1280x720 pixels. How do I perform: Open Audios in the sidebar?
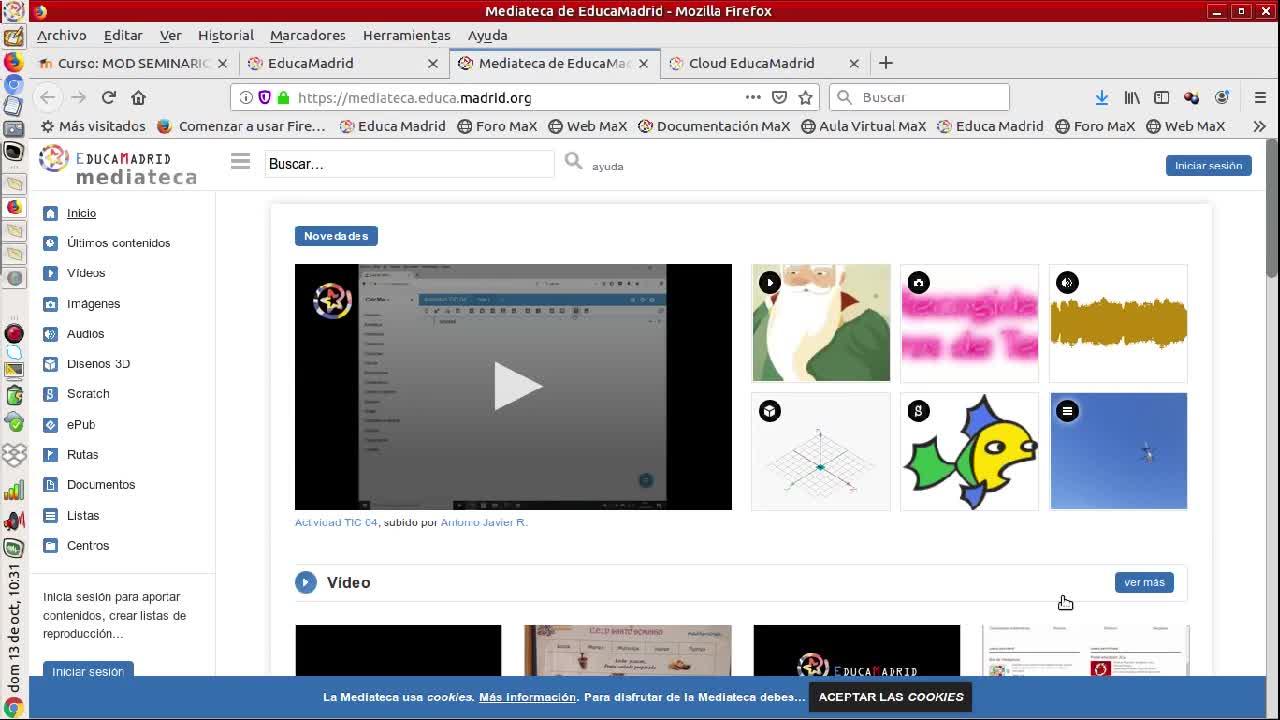[85, 334]
